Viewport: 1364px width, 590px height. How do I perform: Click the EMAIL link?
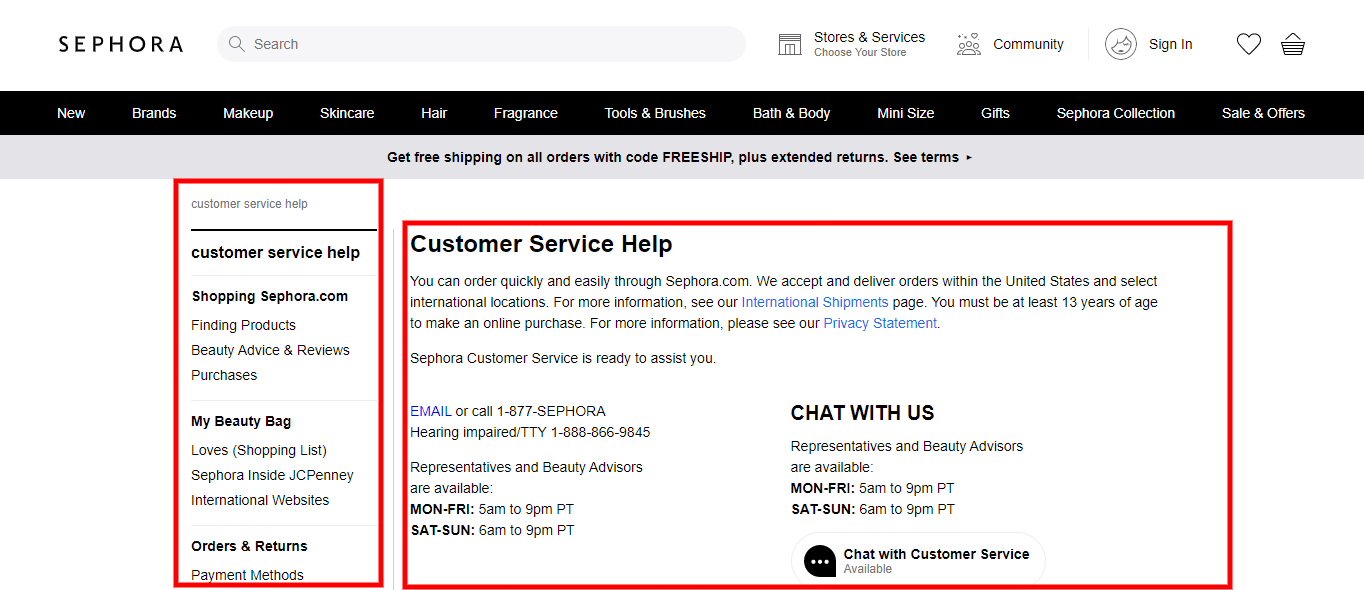(x=431, y=411)
